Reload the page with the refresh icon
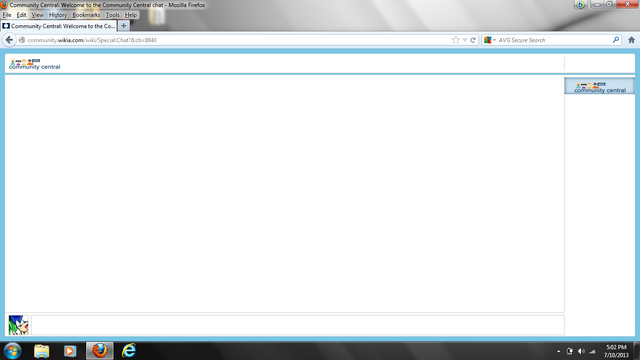Viewport: 640px width, 360px height. pos(473,40)
